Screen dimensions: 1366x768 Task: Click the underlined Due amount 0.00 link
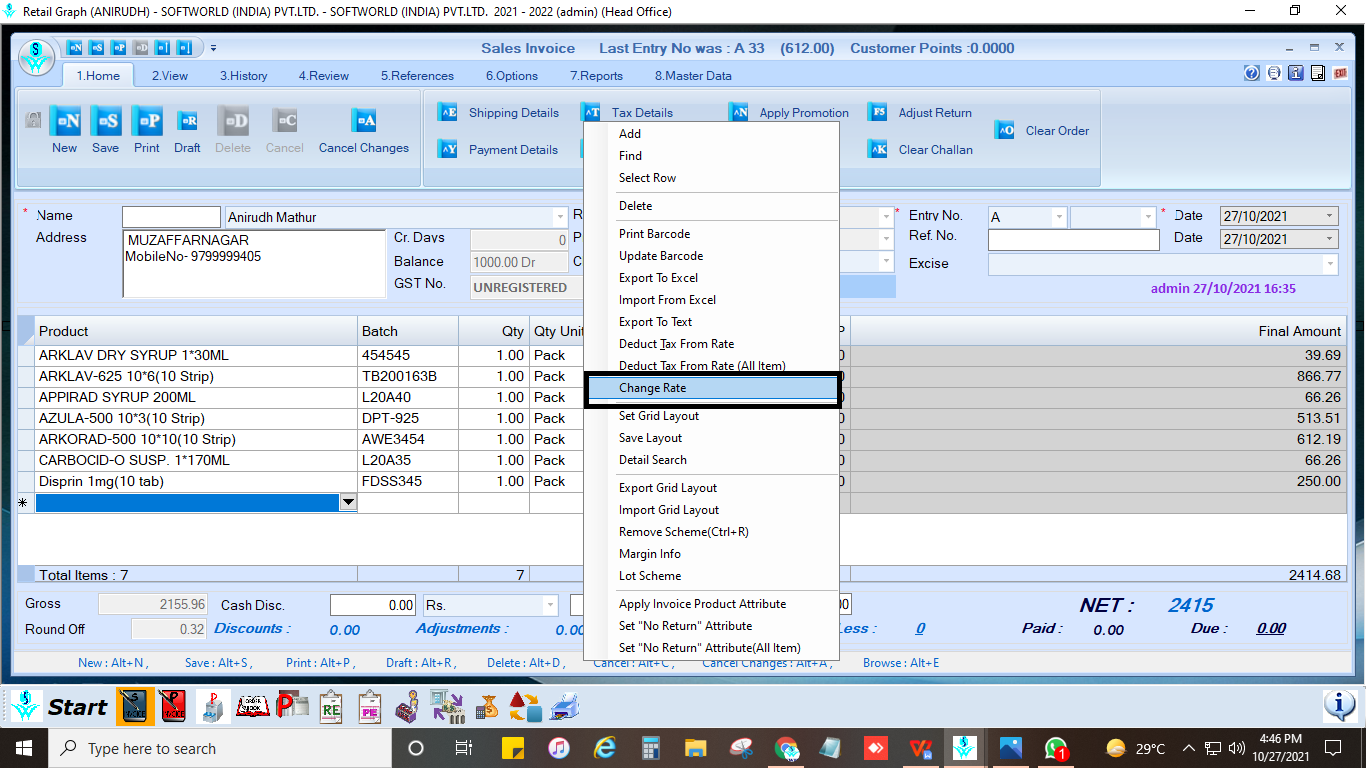(1271, 629)
